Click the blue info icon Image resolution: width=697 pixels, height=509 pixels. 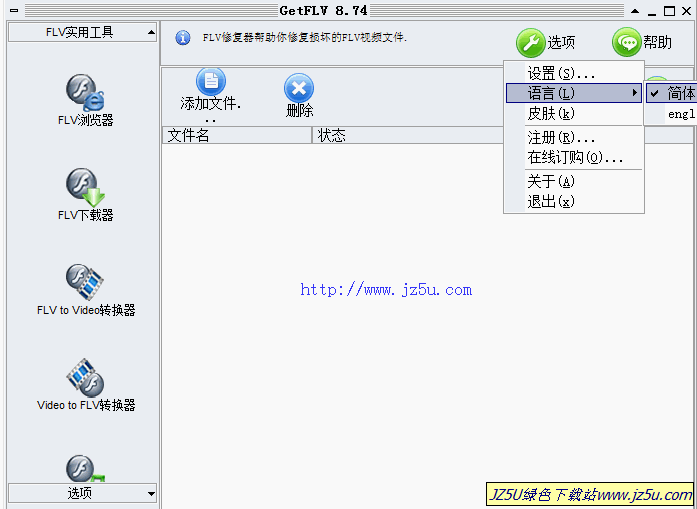(183, 38)
